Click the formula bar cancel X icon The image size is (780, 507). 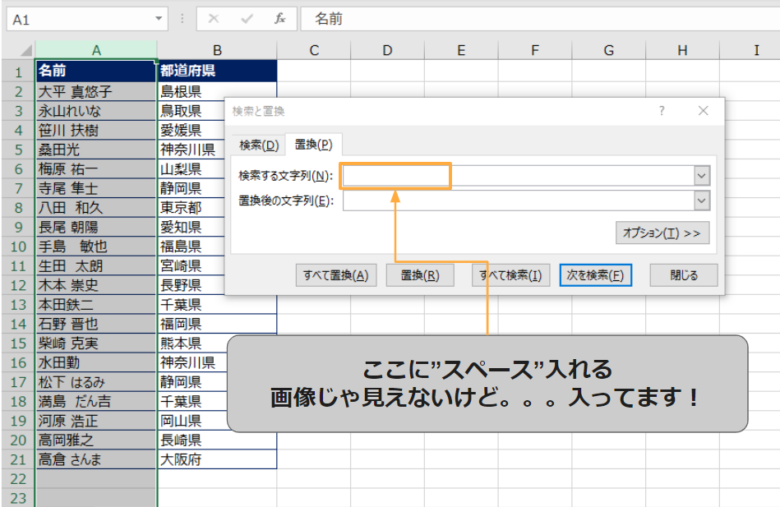(x=213, y=19)
